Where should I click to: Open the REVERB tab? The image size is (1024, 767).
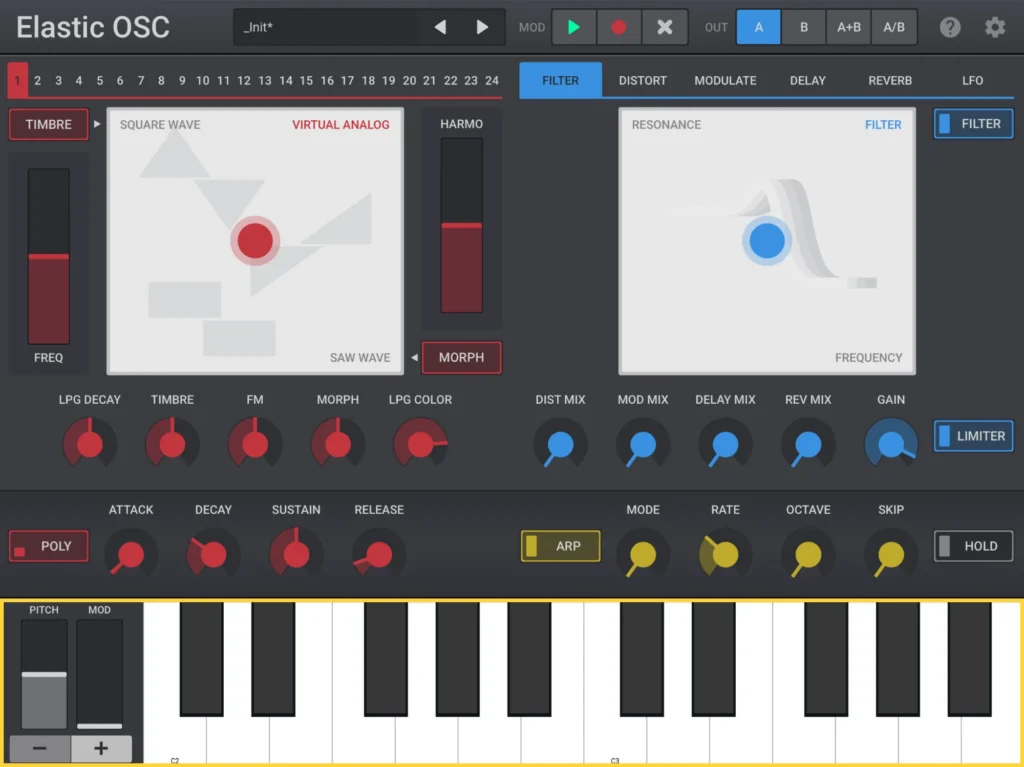pyautogui.click(x=889, y=80)
